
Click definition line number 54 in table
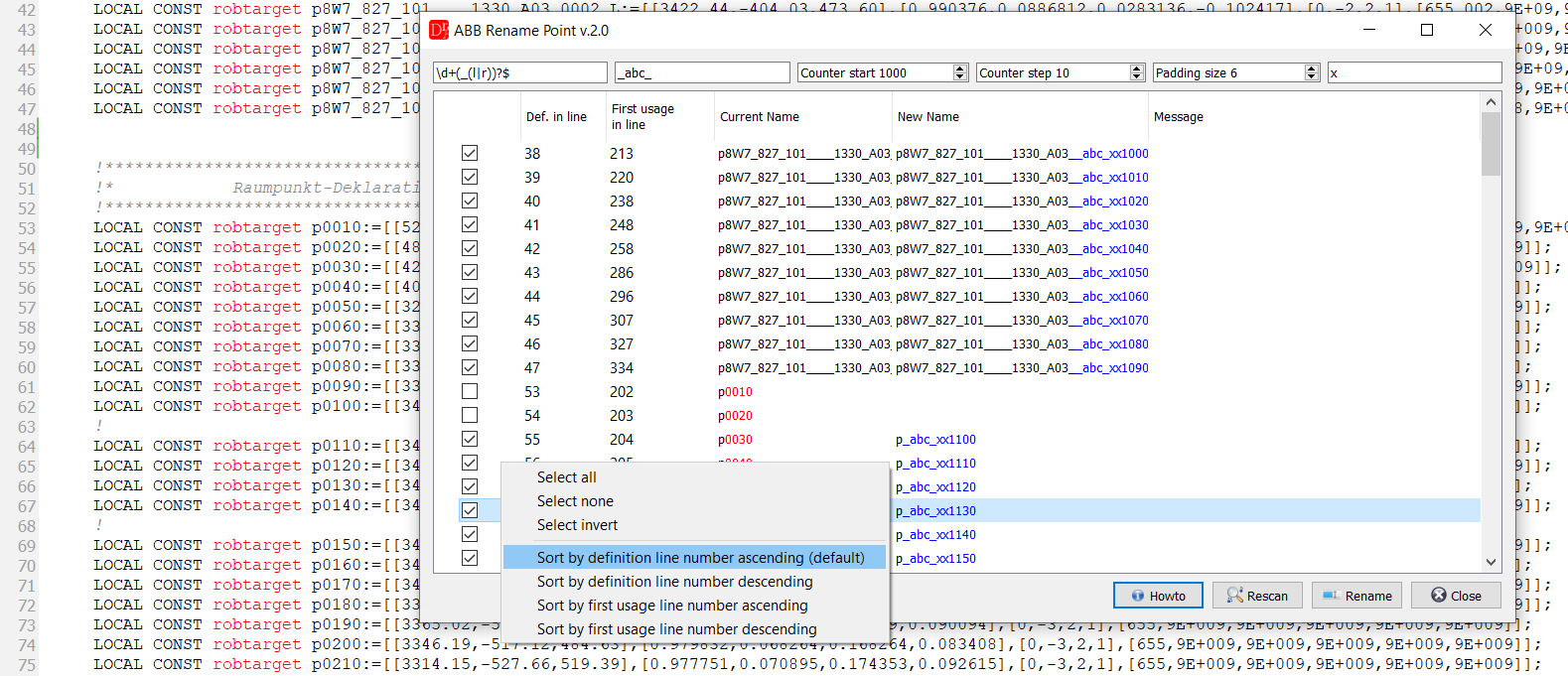(x=532, y=416)
